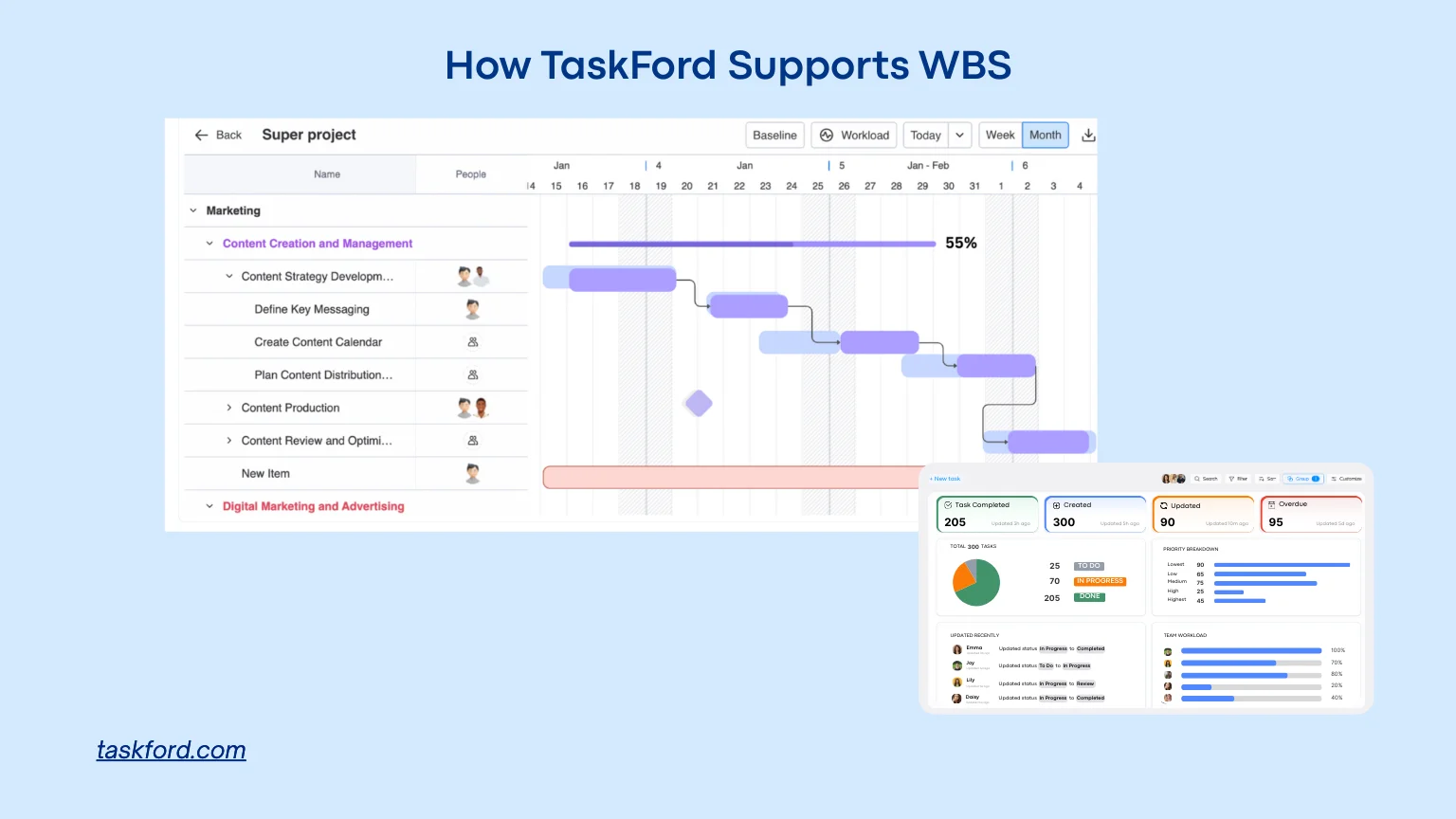Click the Baseline button
Screen dimensions: 1456x819
(774, 136)
